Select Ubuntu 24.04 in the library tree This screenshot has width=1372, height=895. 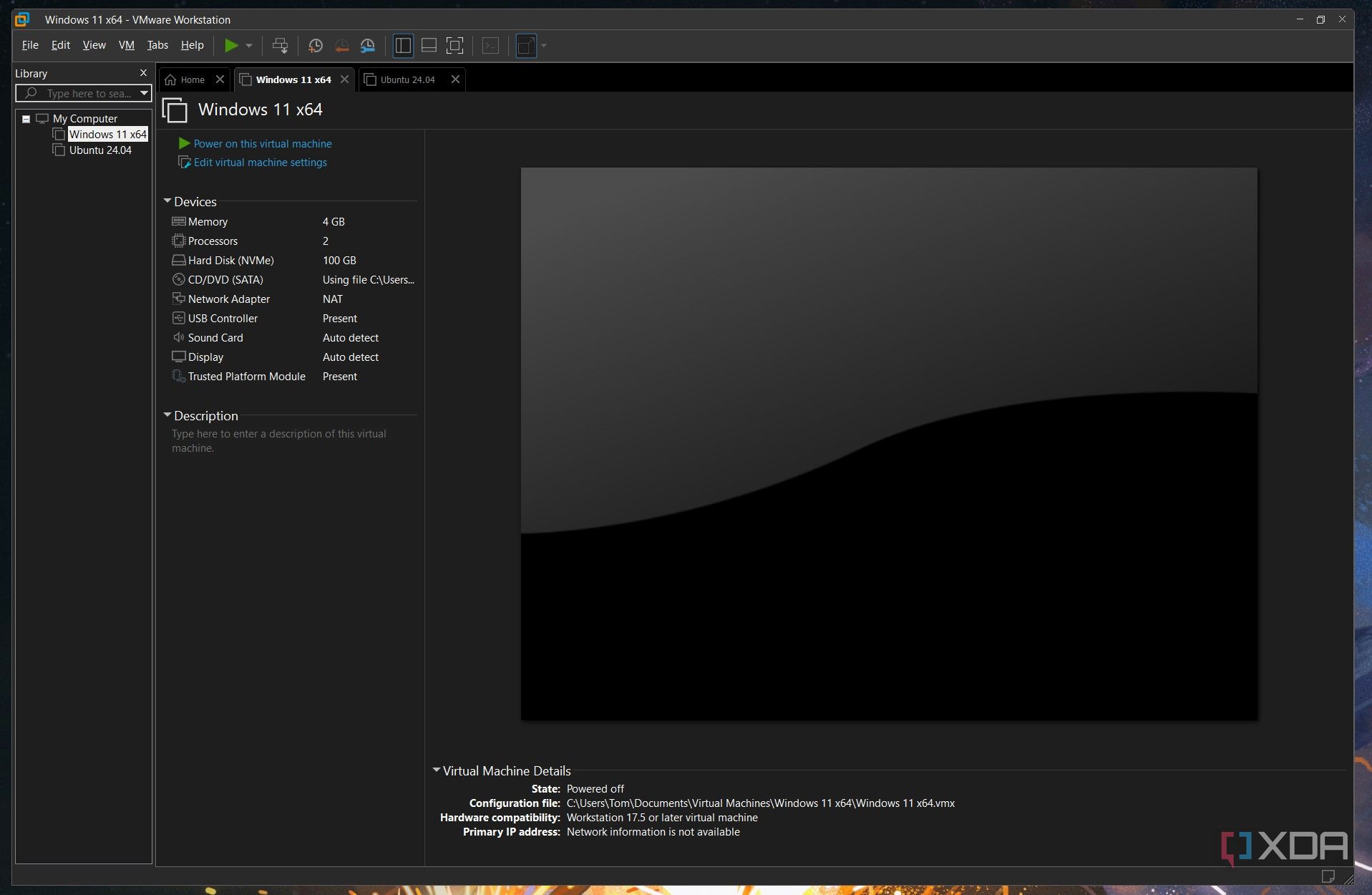click(x=100, y=150)
